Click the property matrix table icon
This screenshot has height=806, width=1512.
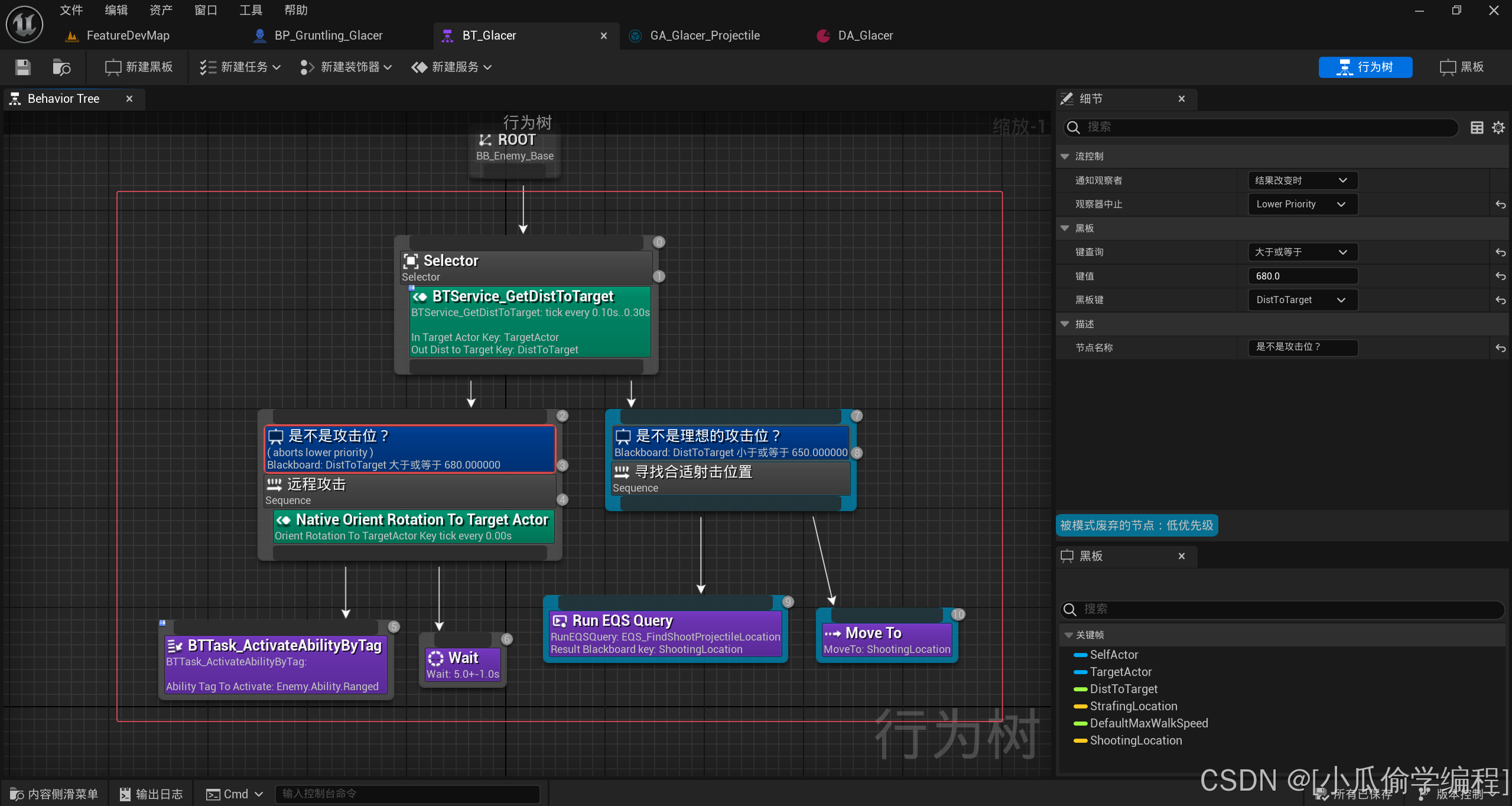point(1477,128)
